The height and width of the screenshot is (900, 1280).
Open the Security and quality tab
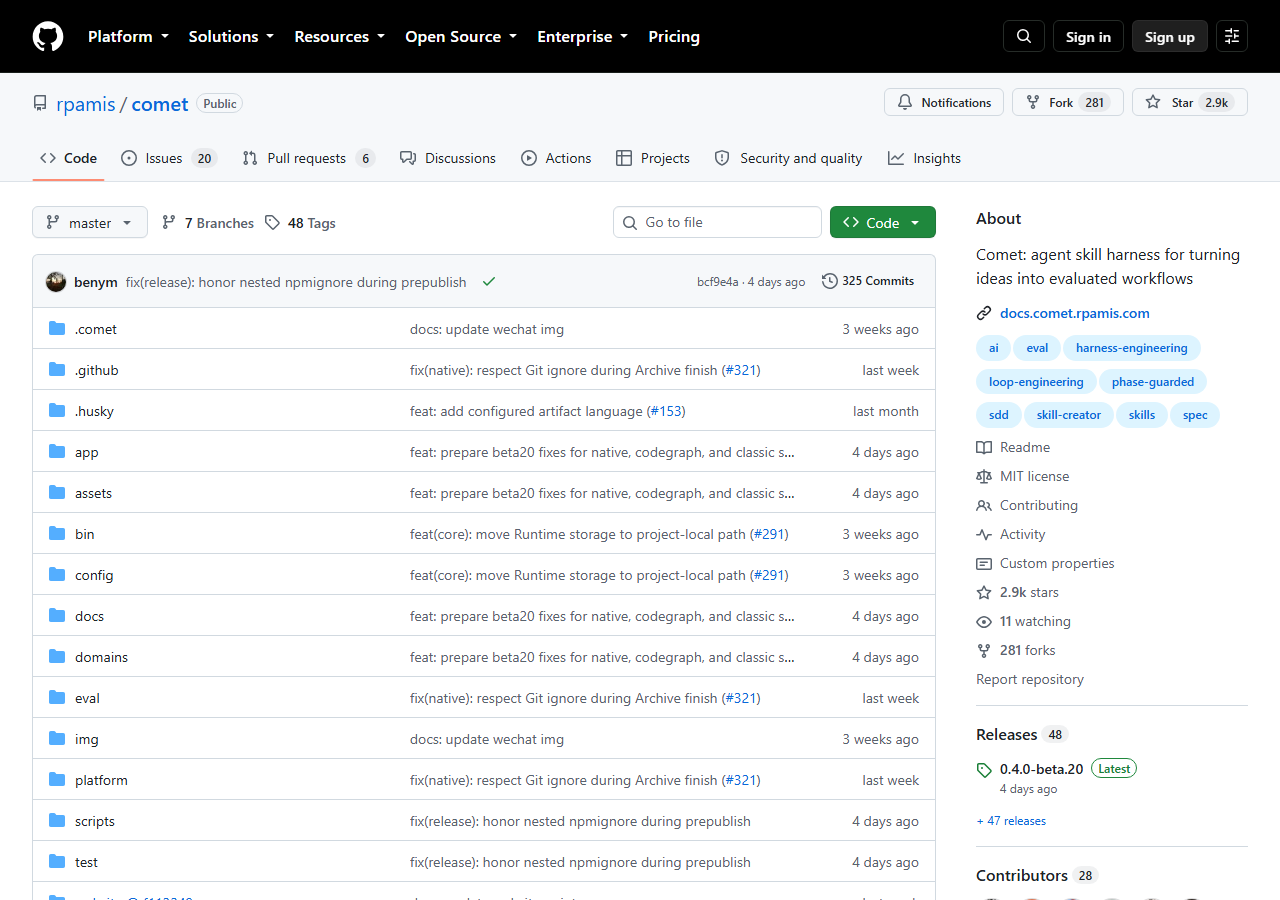(788, 158)
